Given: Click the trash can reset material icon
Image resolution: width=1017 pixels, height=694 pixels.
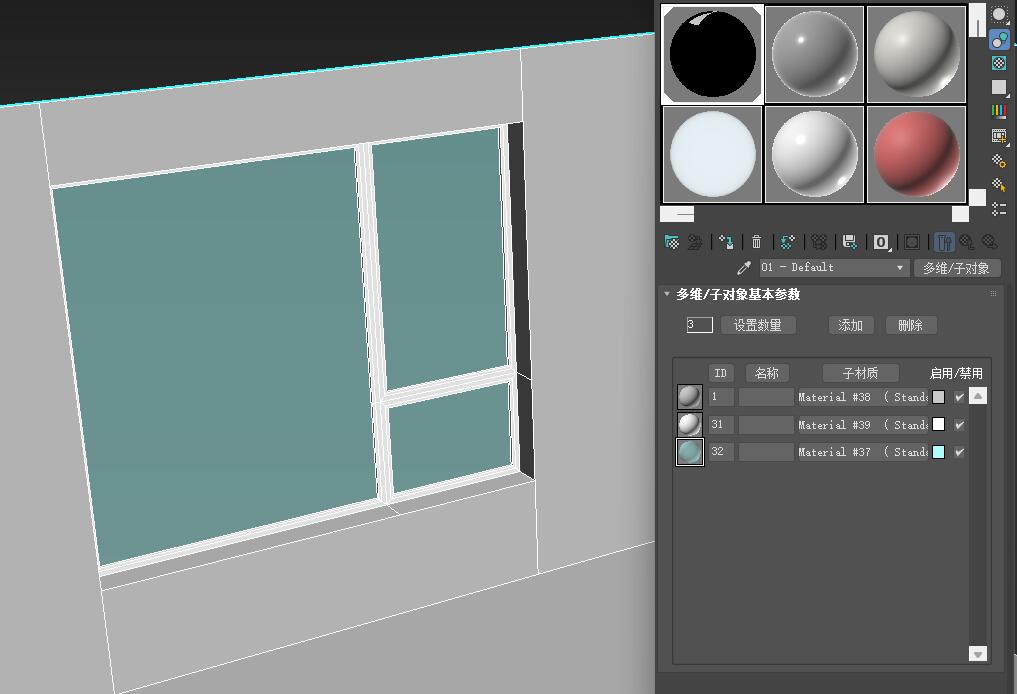Looking at the screenshot, I should click(757, 242).
